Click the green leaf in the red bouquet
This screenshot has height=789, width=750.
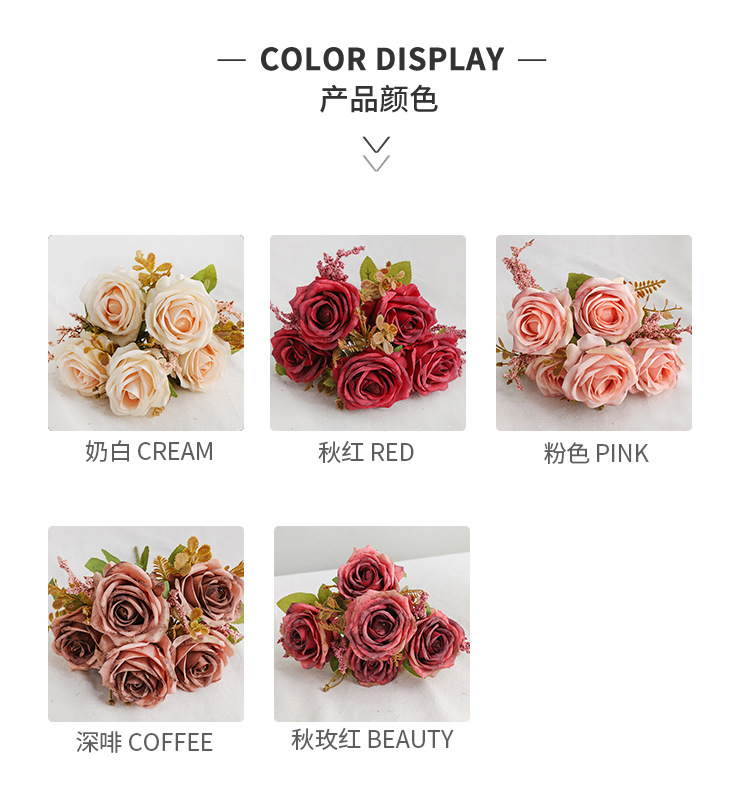click(368, 269)
